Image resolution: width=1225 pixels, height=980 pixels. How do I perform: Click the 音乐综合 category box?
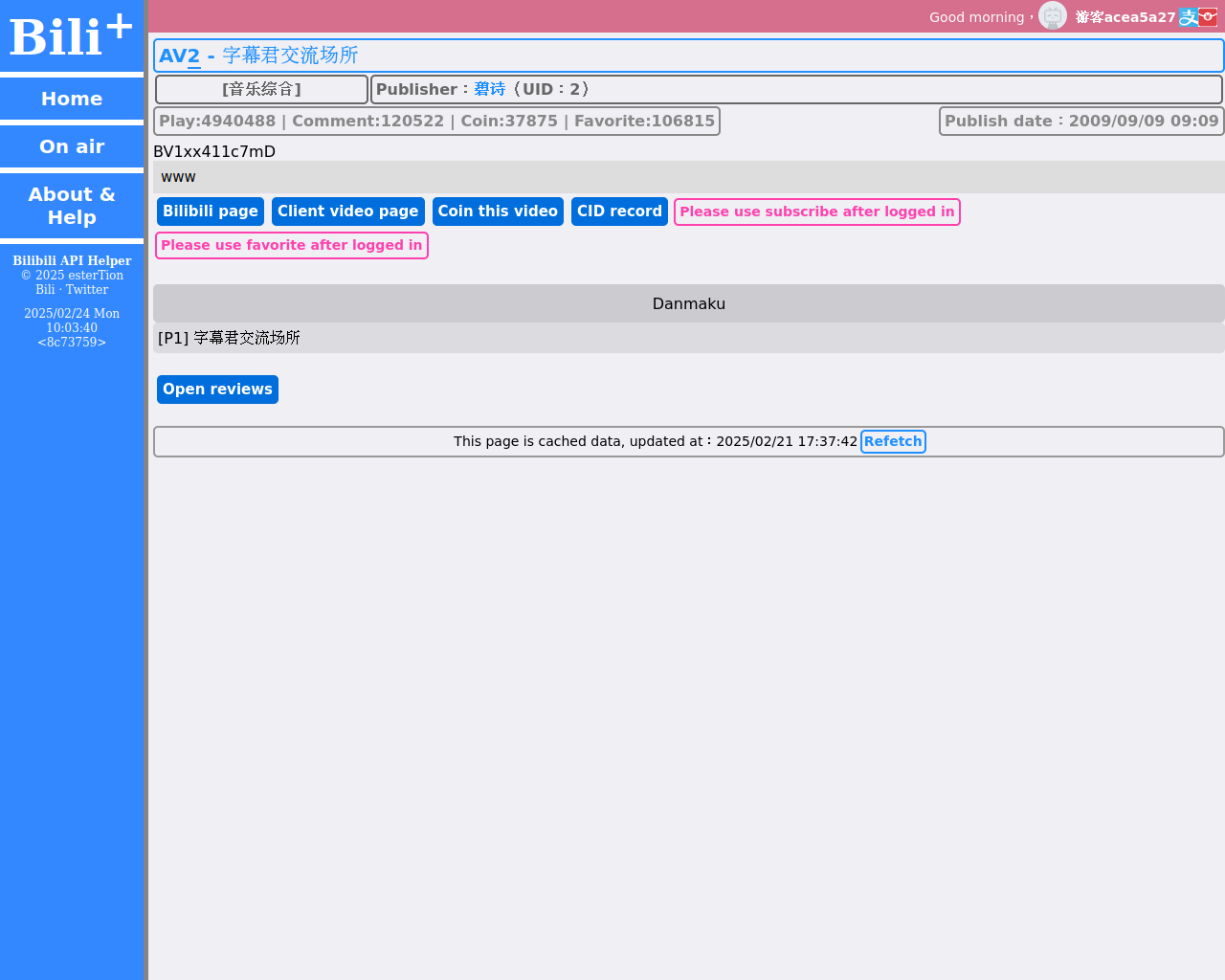(261, 89)
